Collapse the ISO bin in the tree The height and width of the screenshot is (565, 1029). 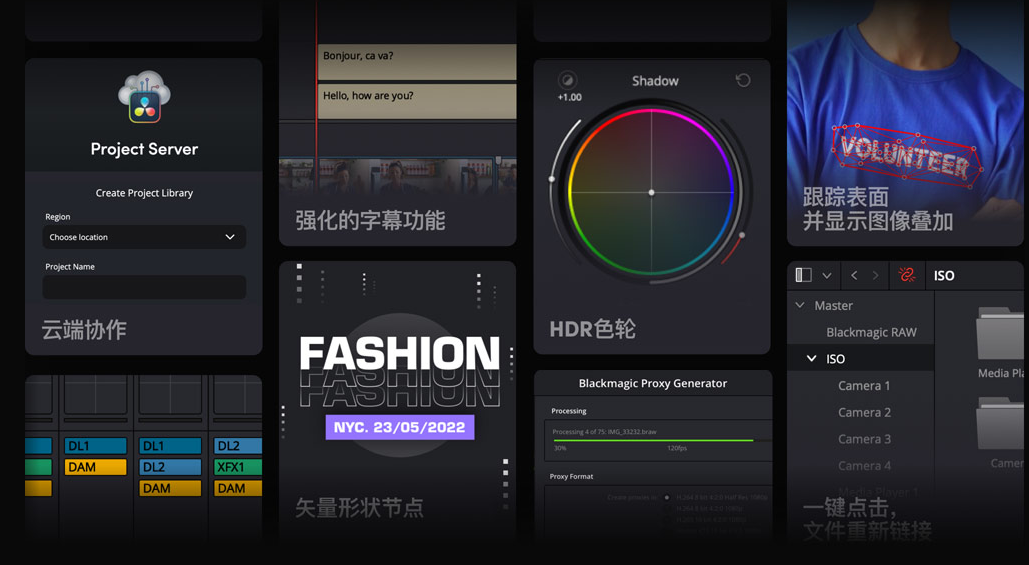pyautogui.click(x=811, y=359)
